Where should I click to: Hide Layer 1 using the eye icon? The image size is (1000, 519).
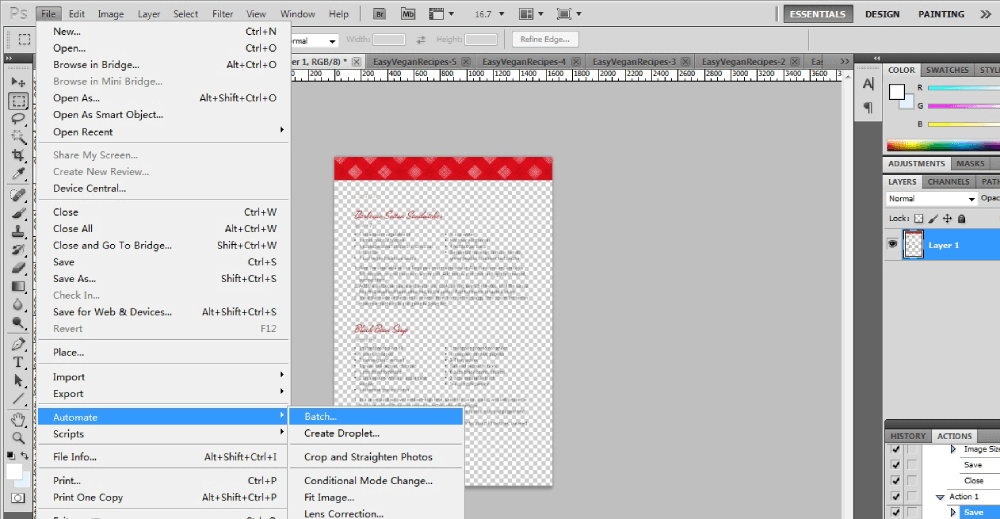(892, 245)
